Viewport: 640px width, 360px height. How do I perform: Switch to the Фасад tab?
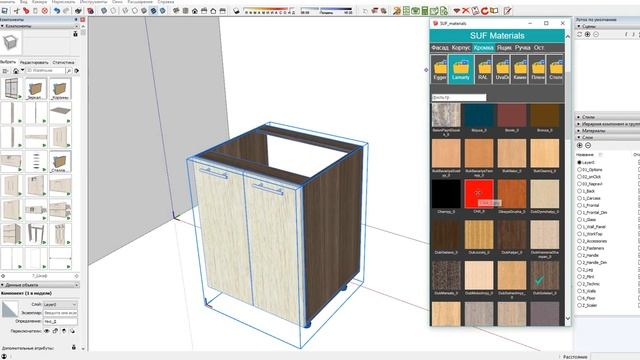[440, 48]
